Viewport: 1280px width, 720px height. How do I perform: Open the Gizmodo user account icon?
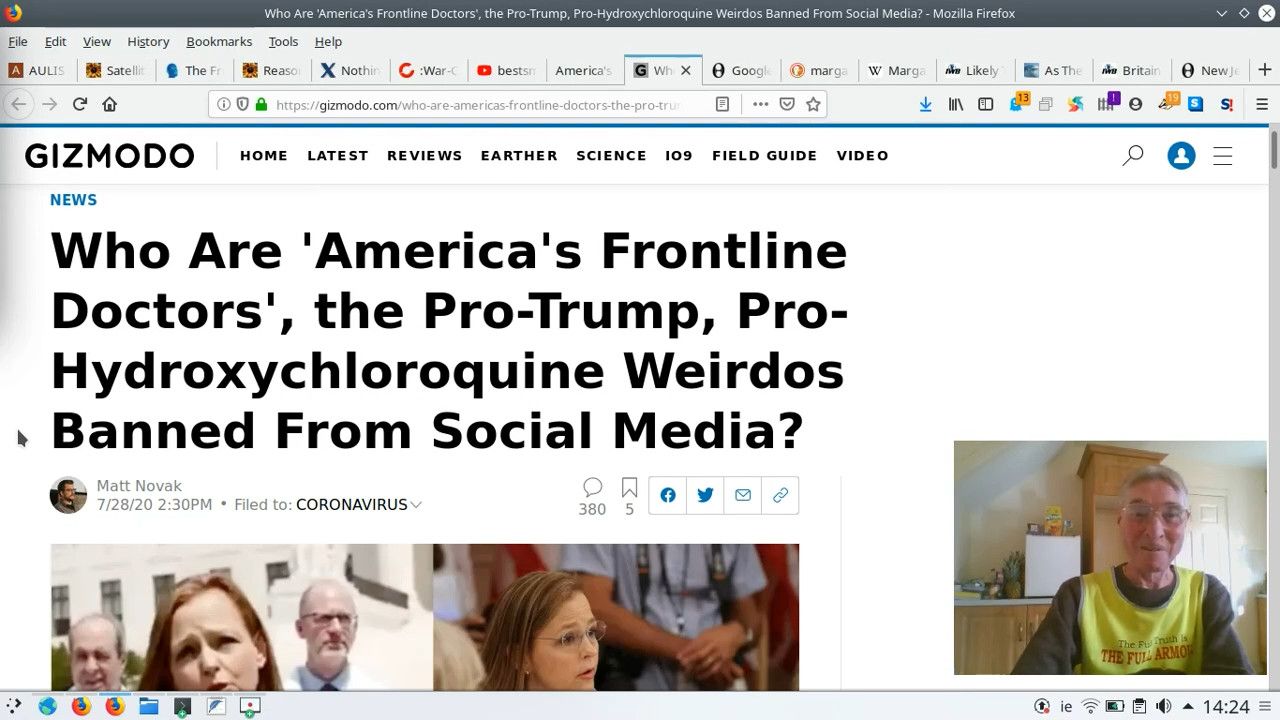point(1181,155)
